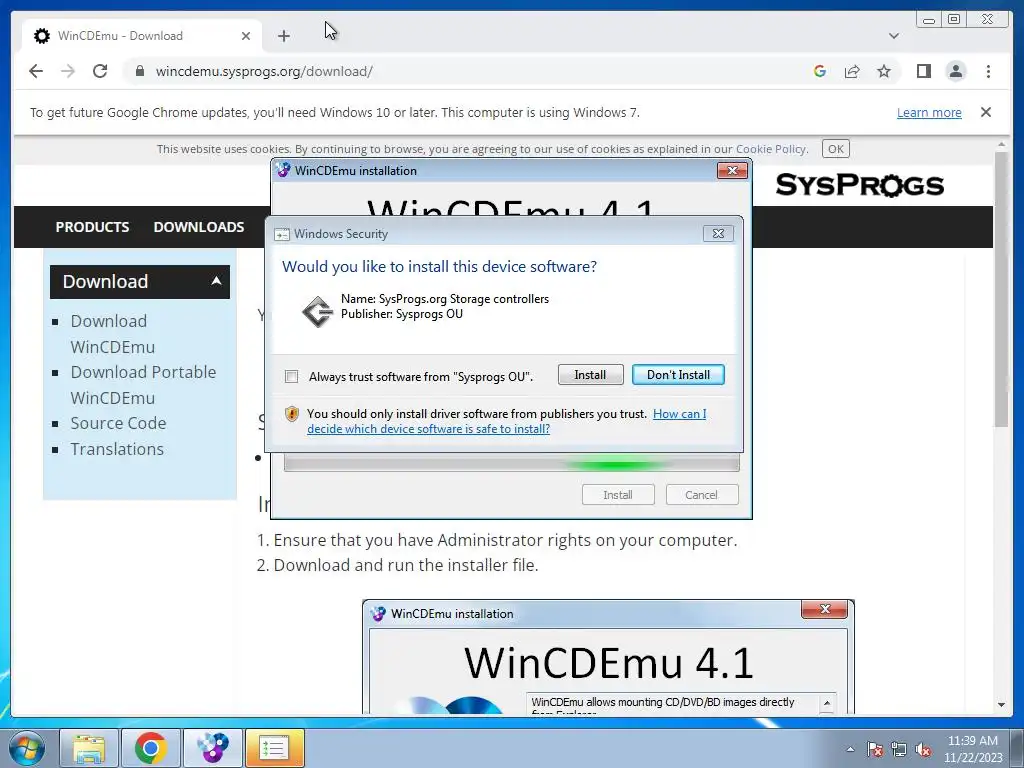Click the scrollbar down arrow

point(1001,705)
